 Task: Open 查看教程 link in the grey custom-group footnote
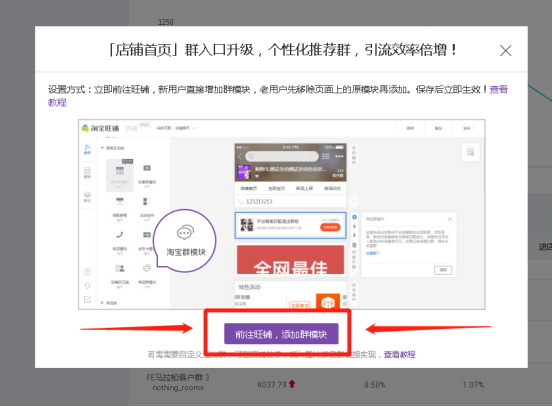click(399, 354)
